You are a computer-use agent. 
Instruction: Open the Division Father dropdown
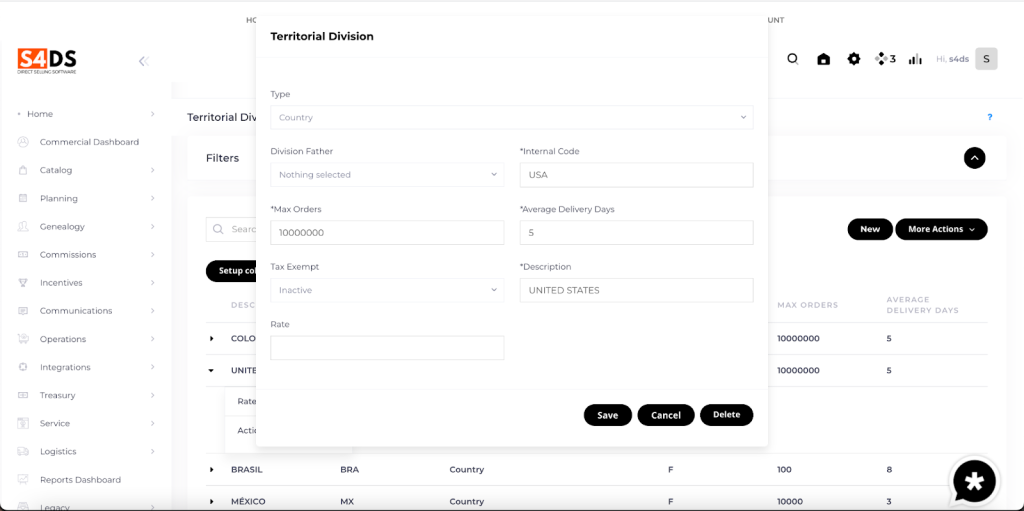point(387,175)
